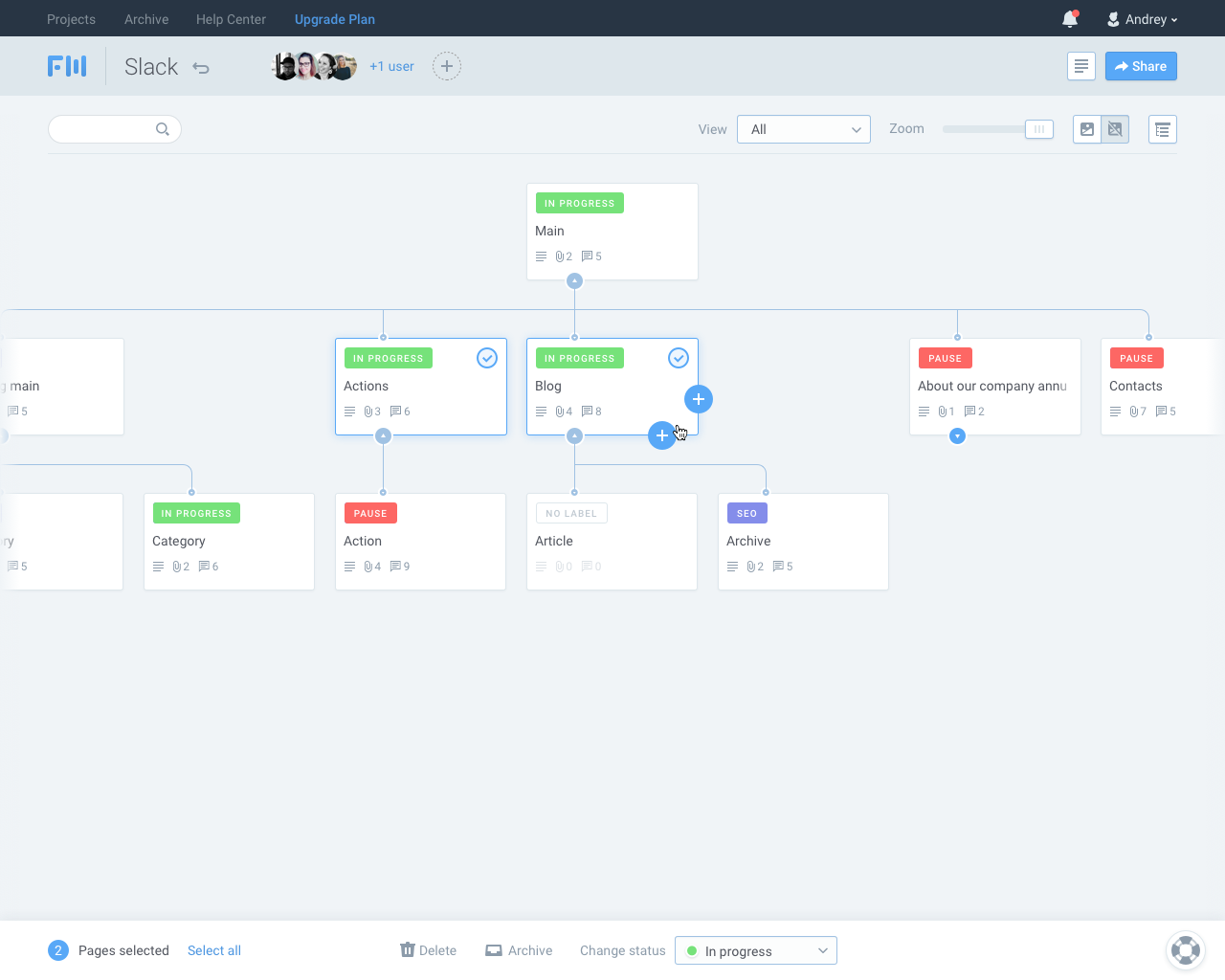Image resolution: width=1225 pixels, height=980 pixels.
Task: Click the SEO label on Archive
Action: 746,513
